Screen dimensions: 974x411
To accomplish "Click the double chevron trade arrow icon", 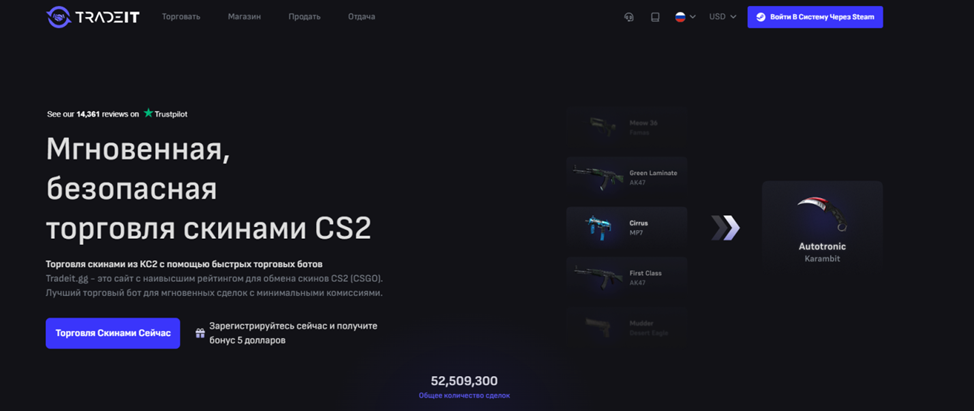I will click(x=726, y=228).
